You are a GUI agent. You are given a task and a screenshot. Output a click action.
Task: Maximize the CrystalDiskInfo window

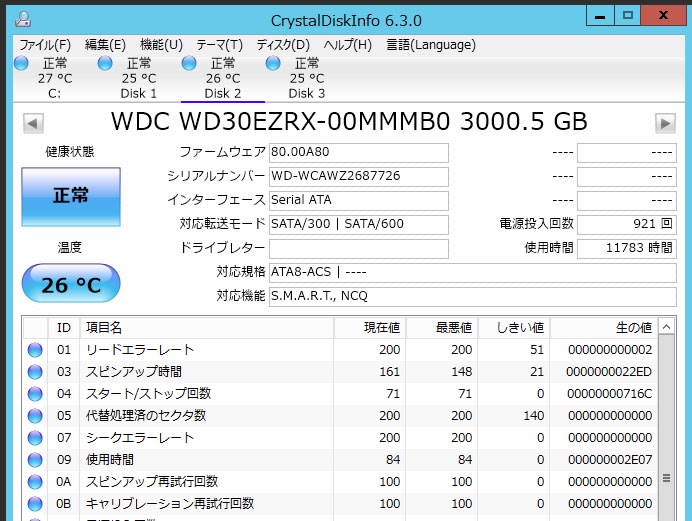628,15
